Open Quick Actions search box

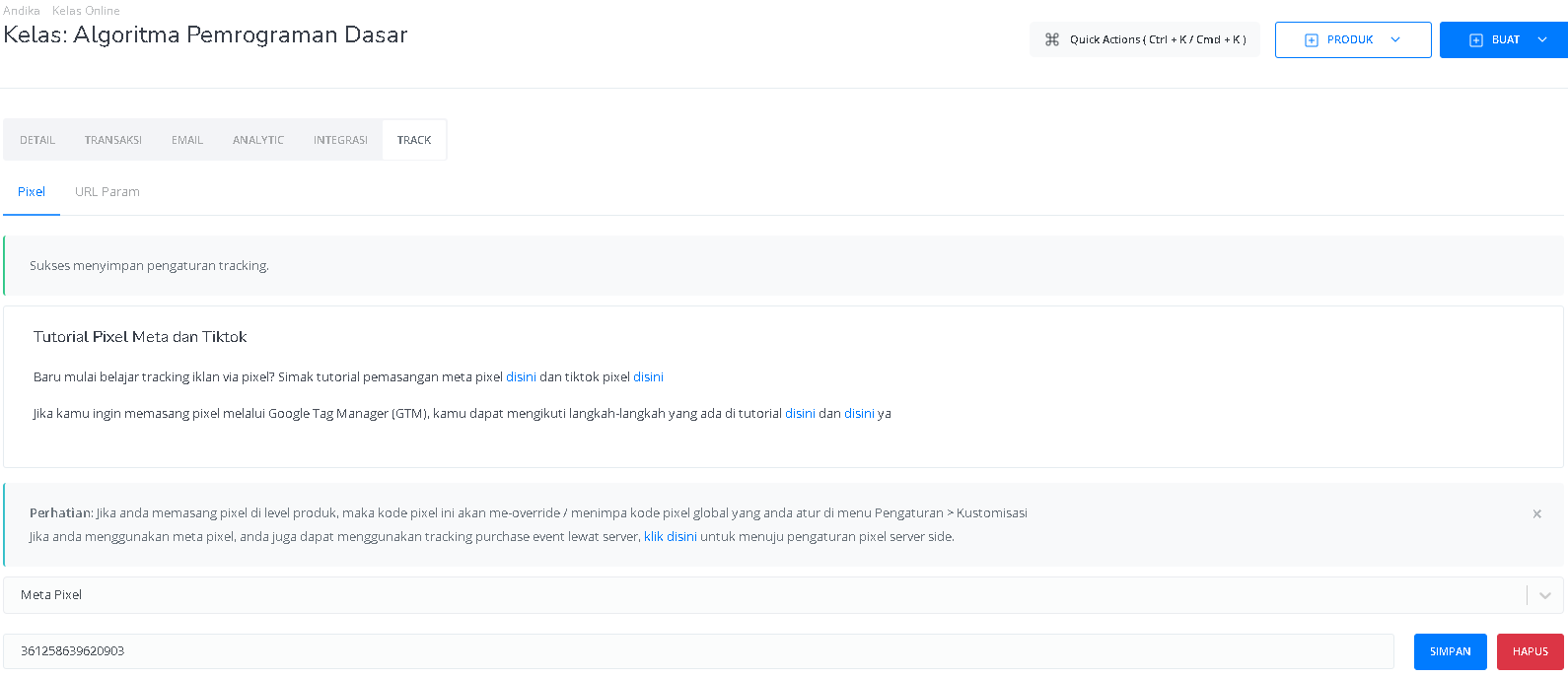(1145, 39)
